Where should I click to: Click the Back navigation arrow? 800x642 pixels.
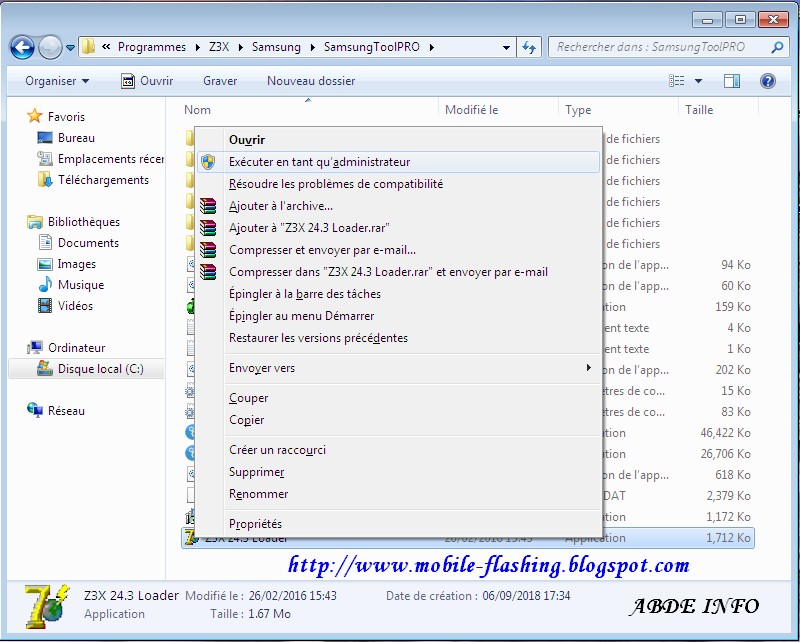pos(22,48)
